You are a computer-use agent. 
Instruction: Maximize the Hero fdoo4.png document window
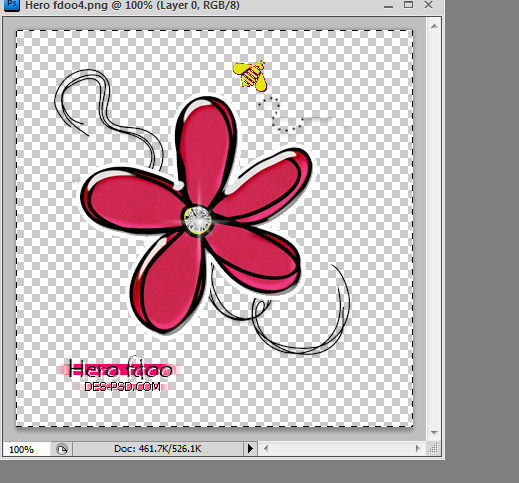point(408,5)
